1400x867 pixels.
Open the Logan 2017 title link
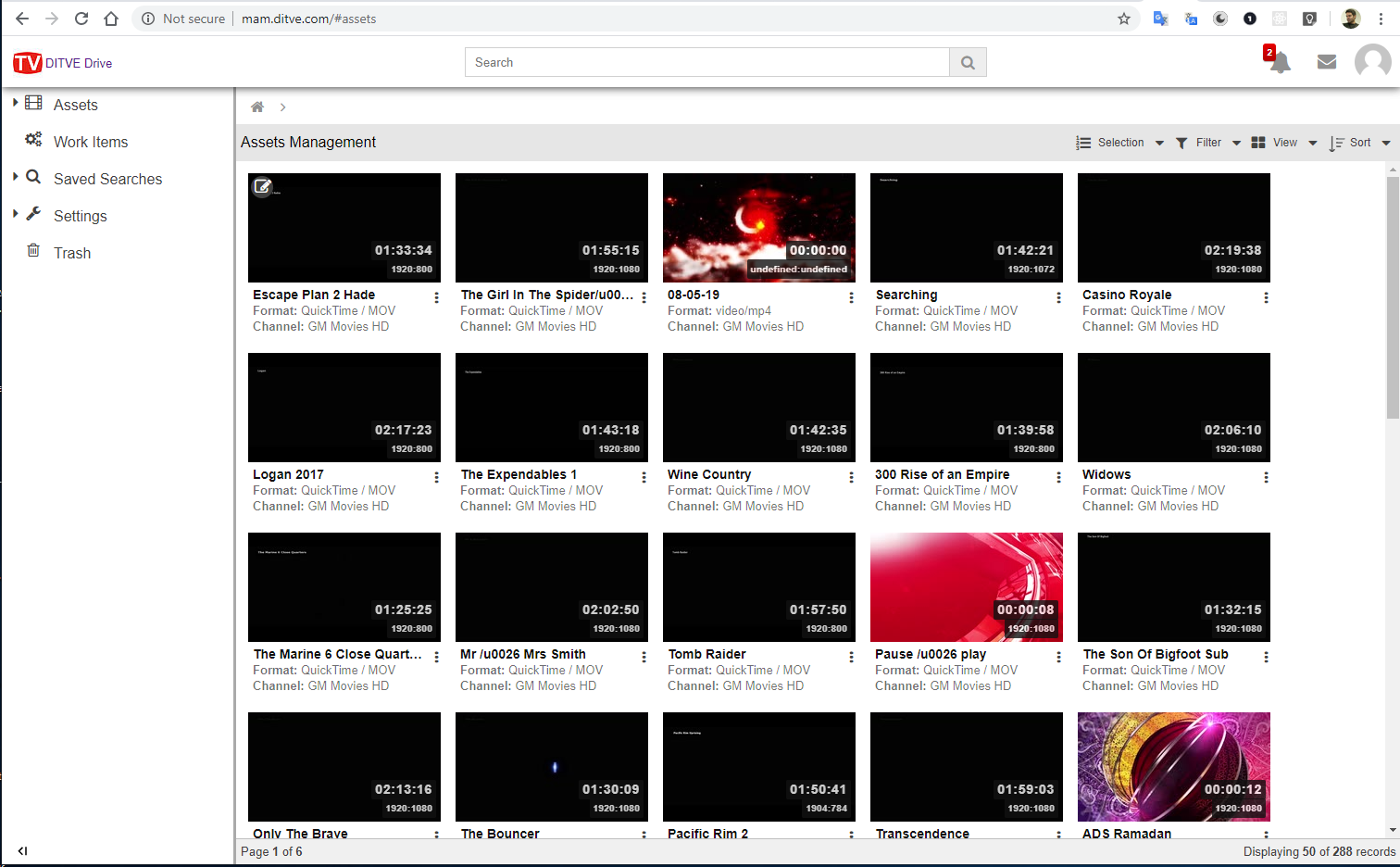[x=288, y=474]
